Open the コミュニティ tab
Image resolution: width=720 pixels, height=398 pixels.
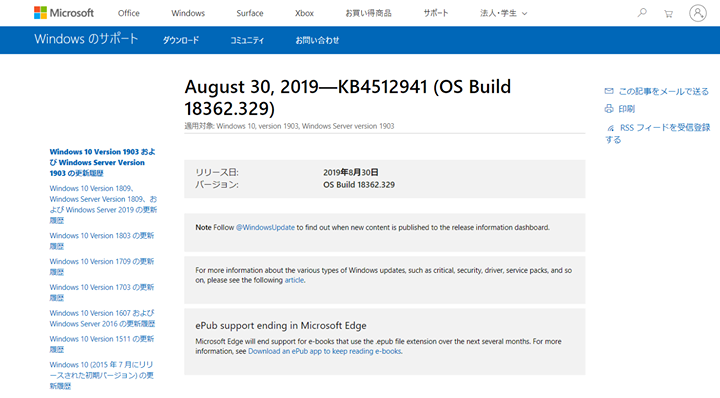[x=247, y=40]
